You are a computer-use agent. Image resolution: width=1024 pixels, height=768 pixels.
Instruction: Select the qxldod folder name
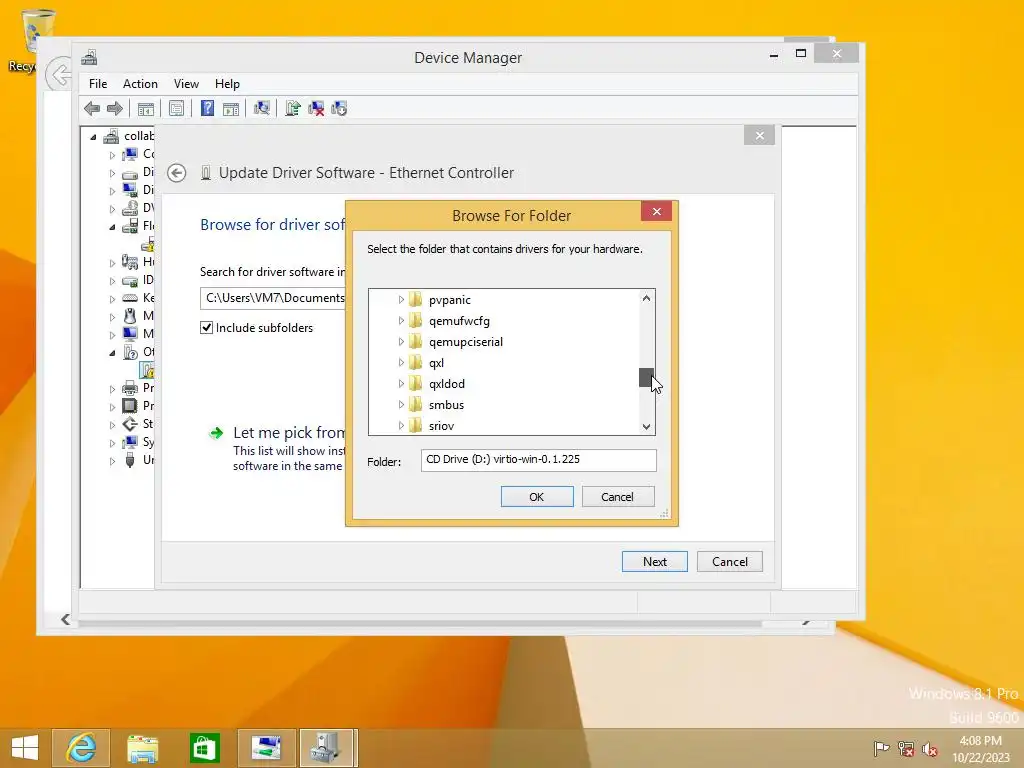pyautogui.click(x=447, y=383)
